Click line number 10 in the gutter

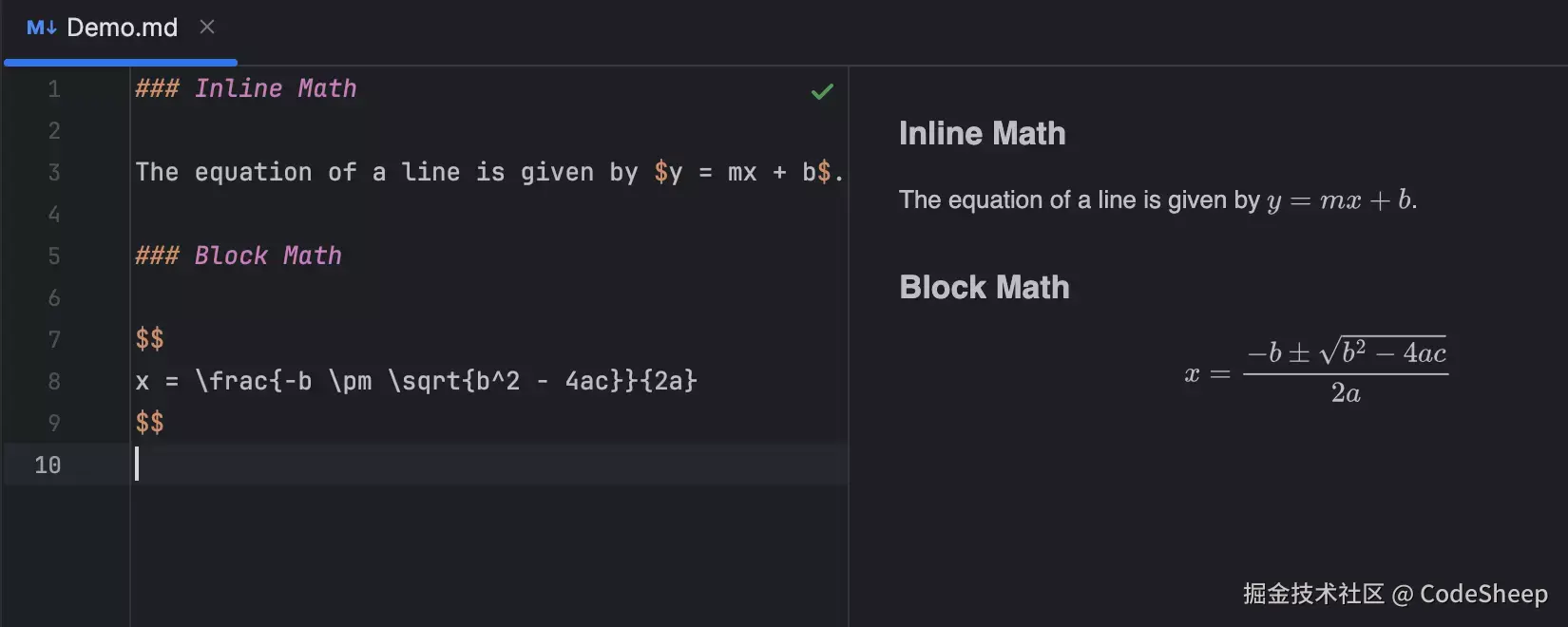(x=48, y=465)
